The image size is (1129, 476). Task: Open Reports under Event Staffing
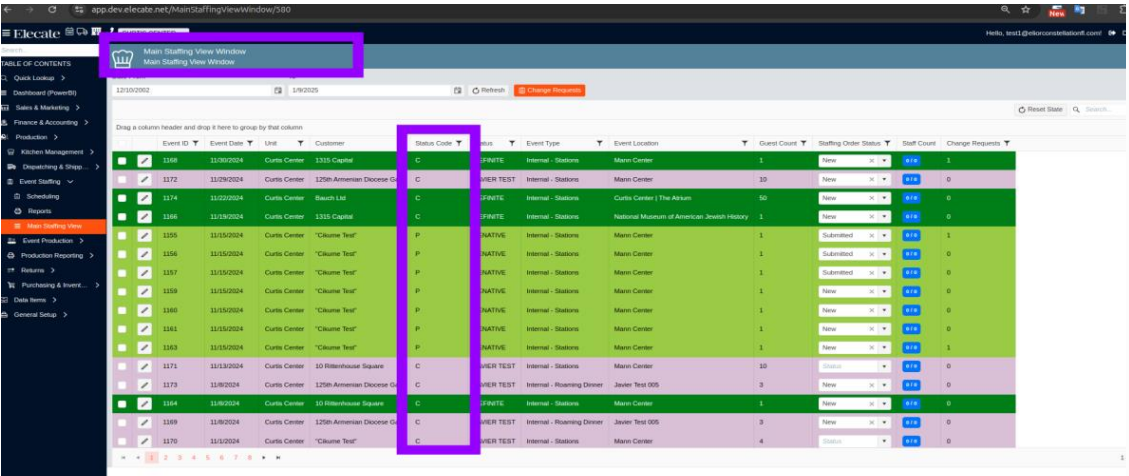pyautogui.click(x=39, y=211)
